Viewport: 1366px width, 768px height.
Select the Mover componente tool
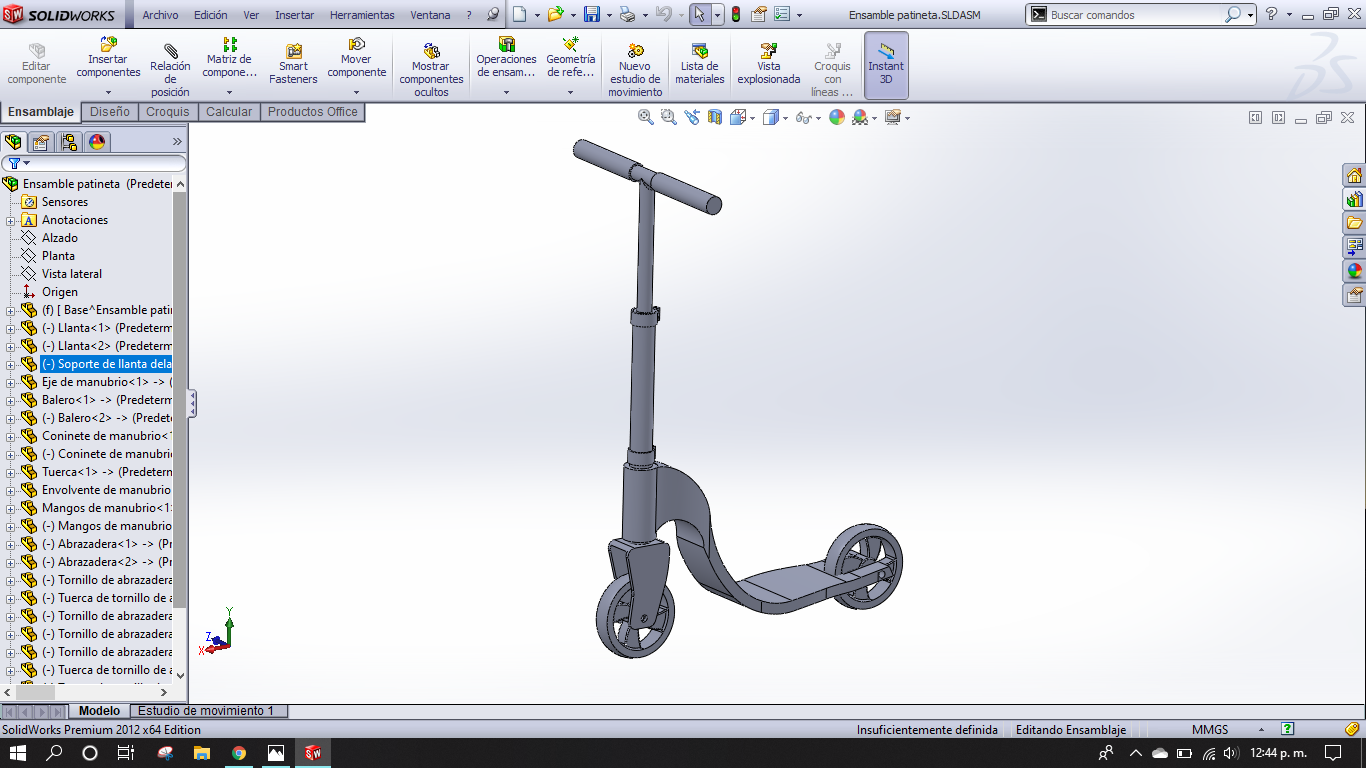[x=357, y=58]
